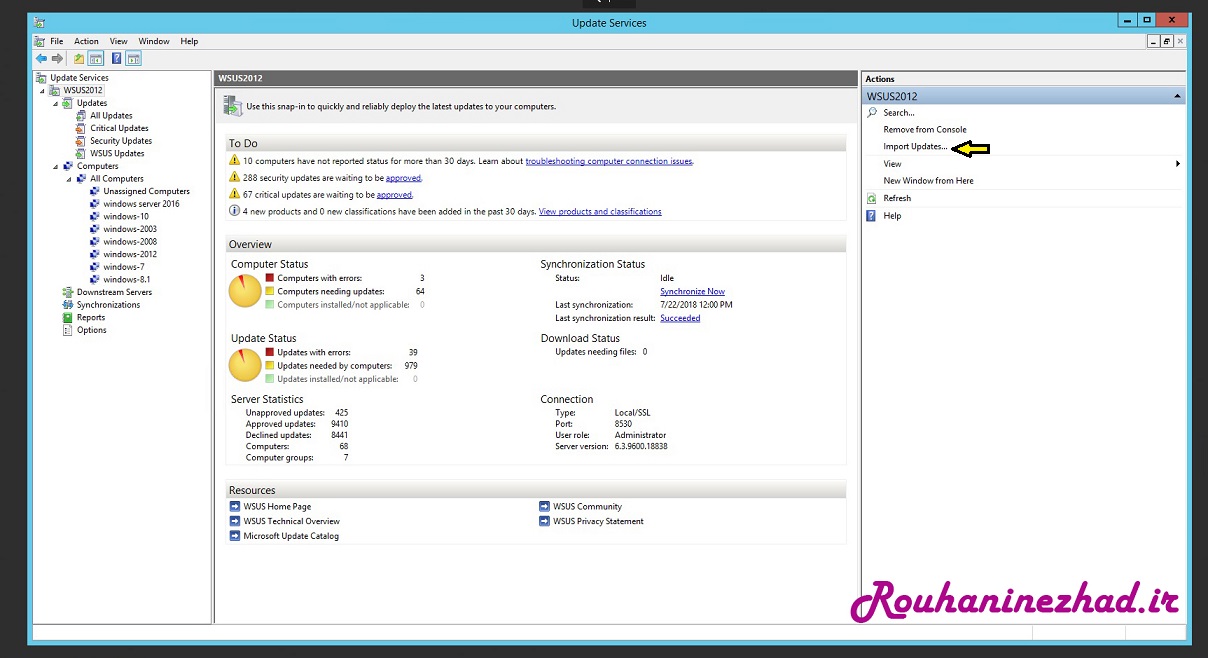Click Synchronize Now link
The height and width of the screenshot is (658, 1208).
[692, 291]
